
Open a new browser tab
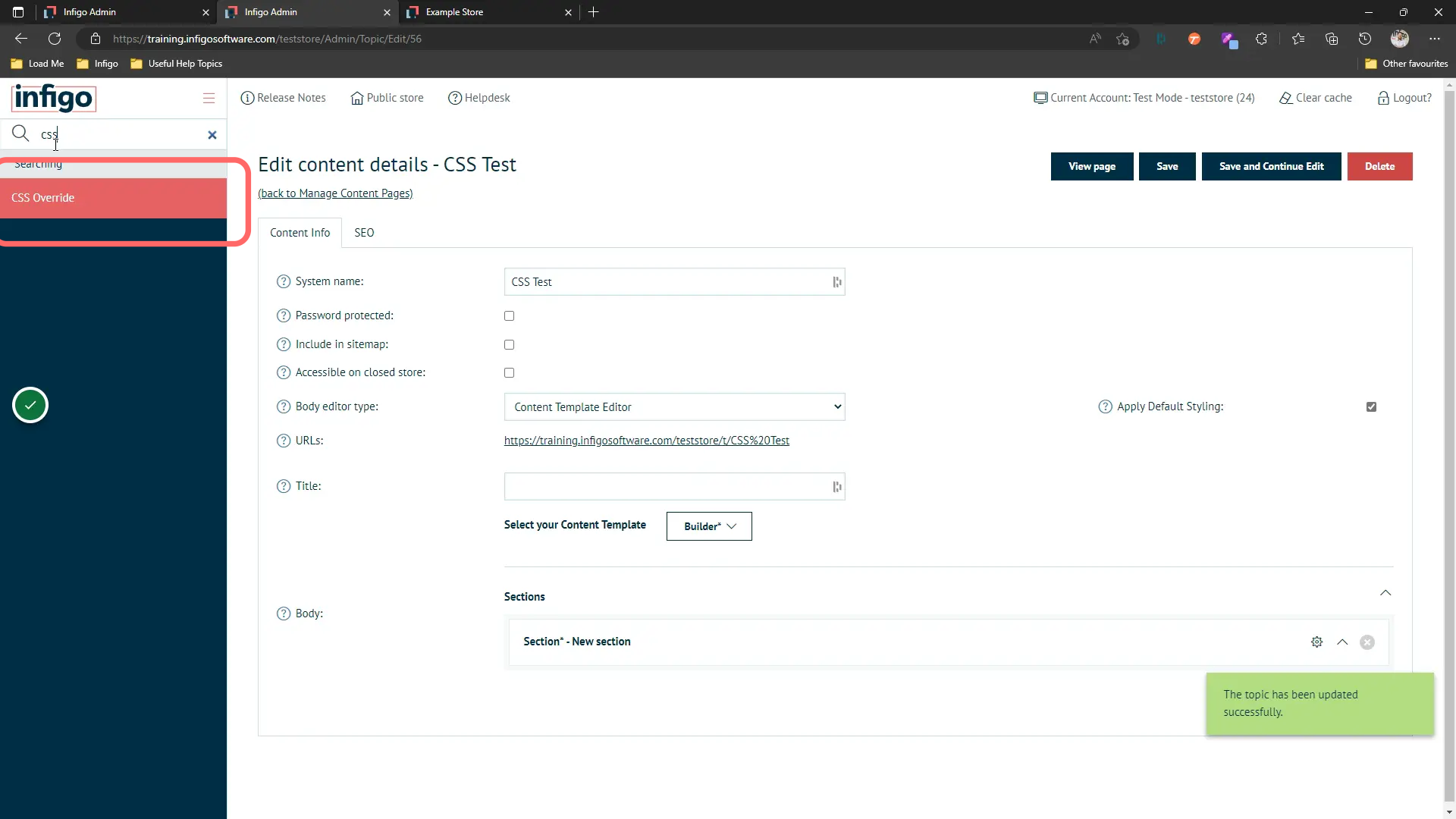coord(594,12)
